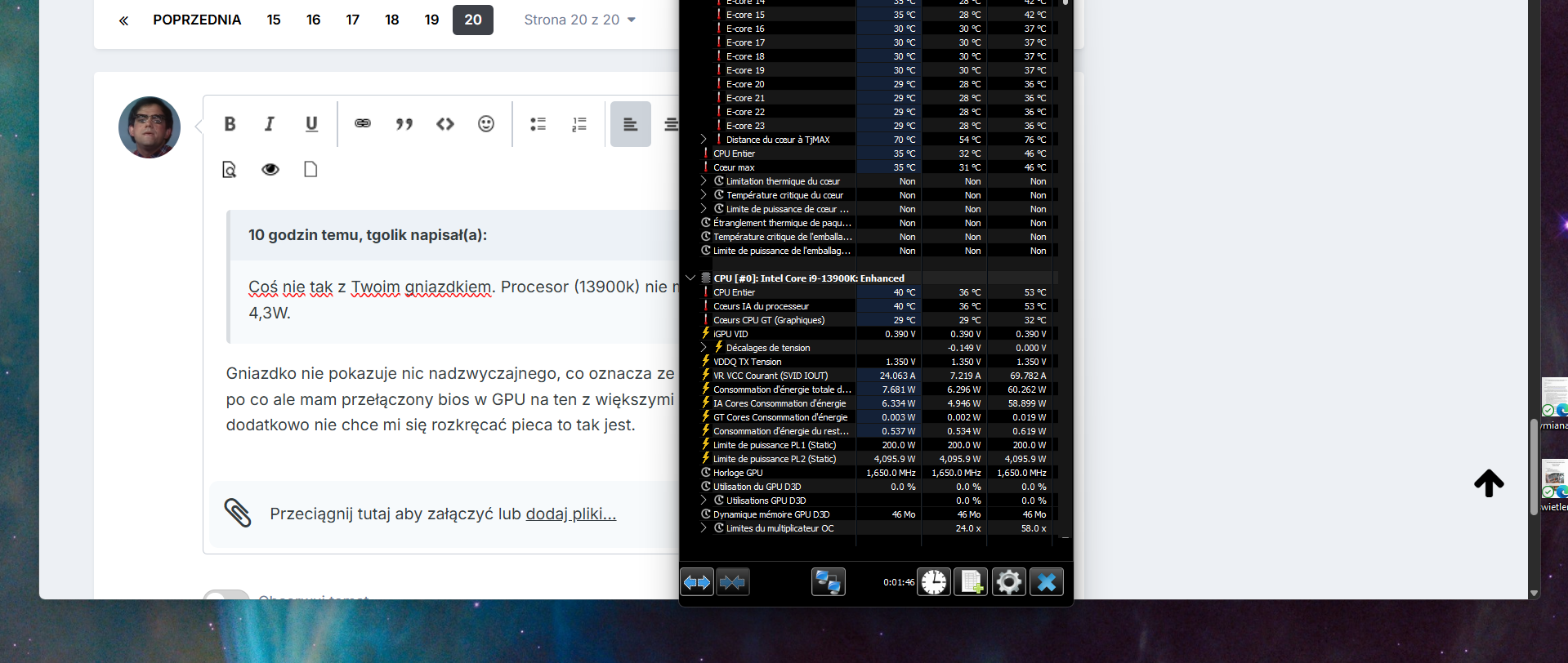This screenshot has height=663, width=1568.
Task: Open the 'Strona 20 z 20' page dropdown
Action: (x=579, y=20)
